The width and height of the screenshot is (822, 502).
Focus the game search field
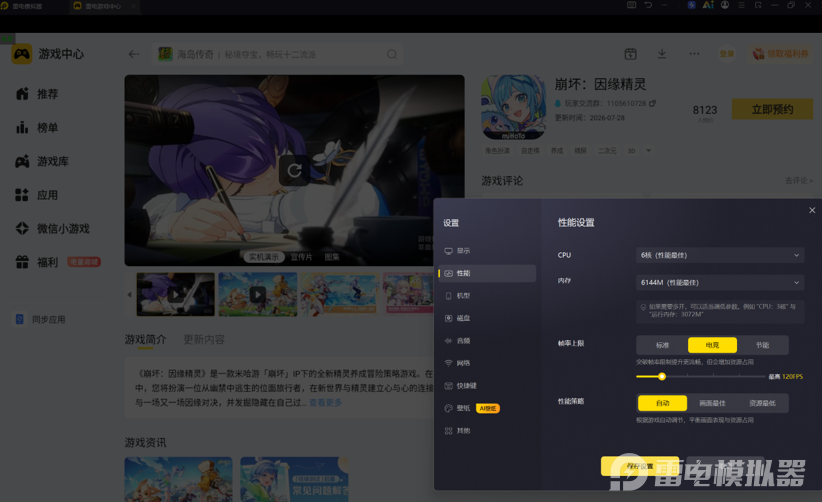278,54
